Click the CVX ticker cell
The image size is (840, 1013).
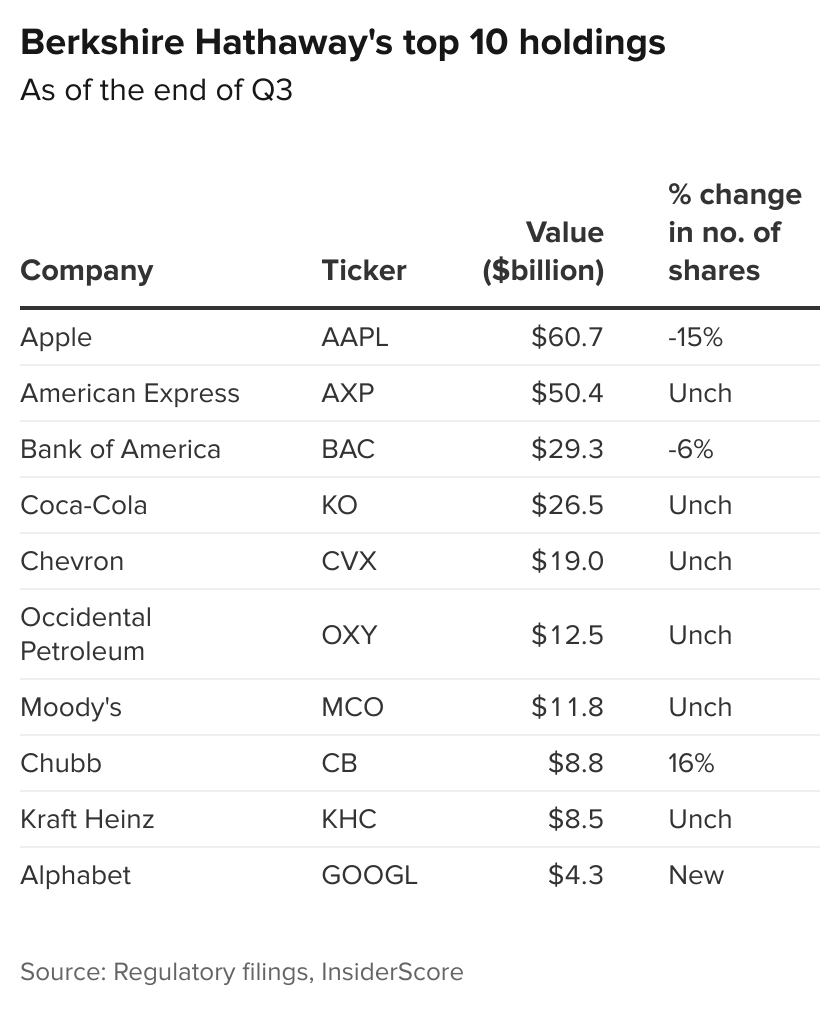pyautogui.click(x=349, y=561)
